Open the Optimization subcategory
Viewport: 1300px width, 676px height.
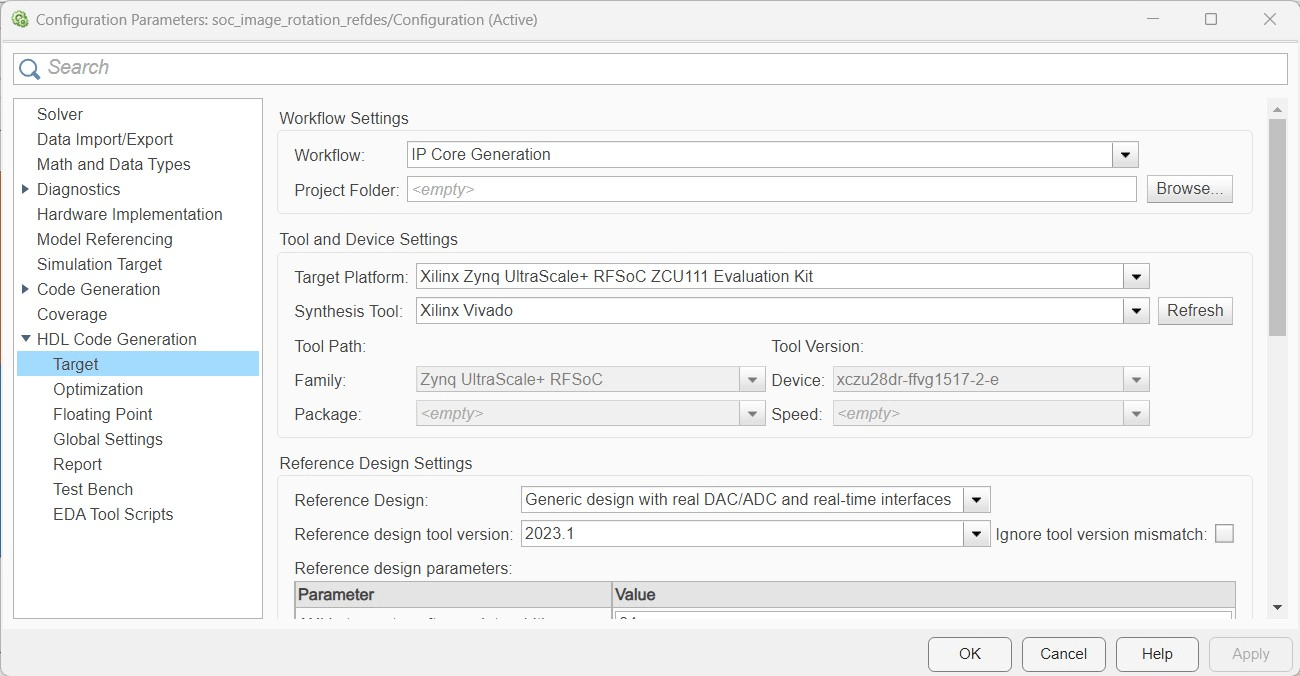(x=98, y=389)
